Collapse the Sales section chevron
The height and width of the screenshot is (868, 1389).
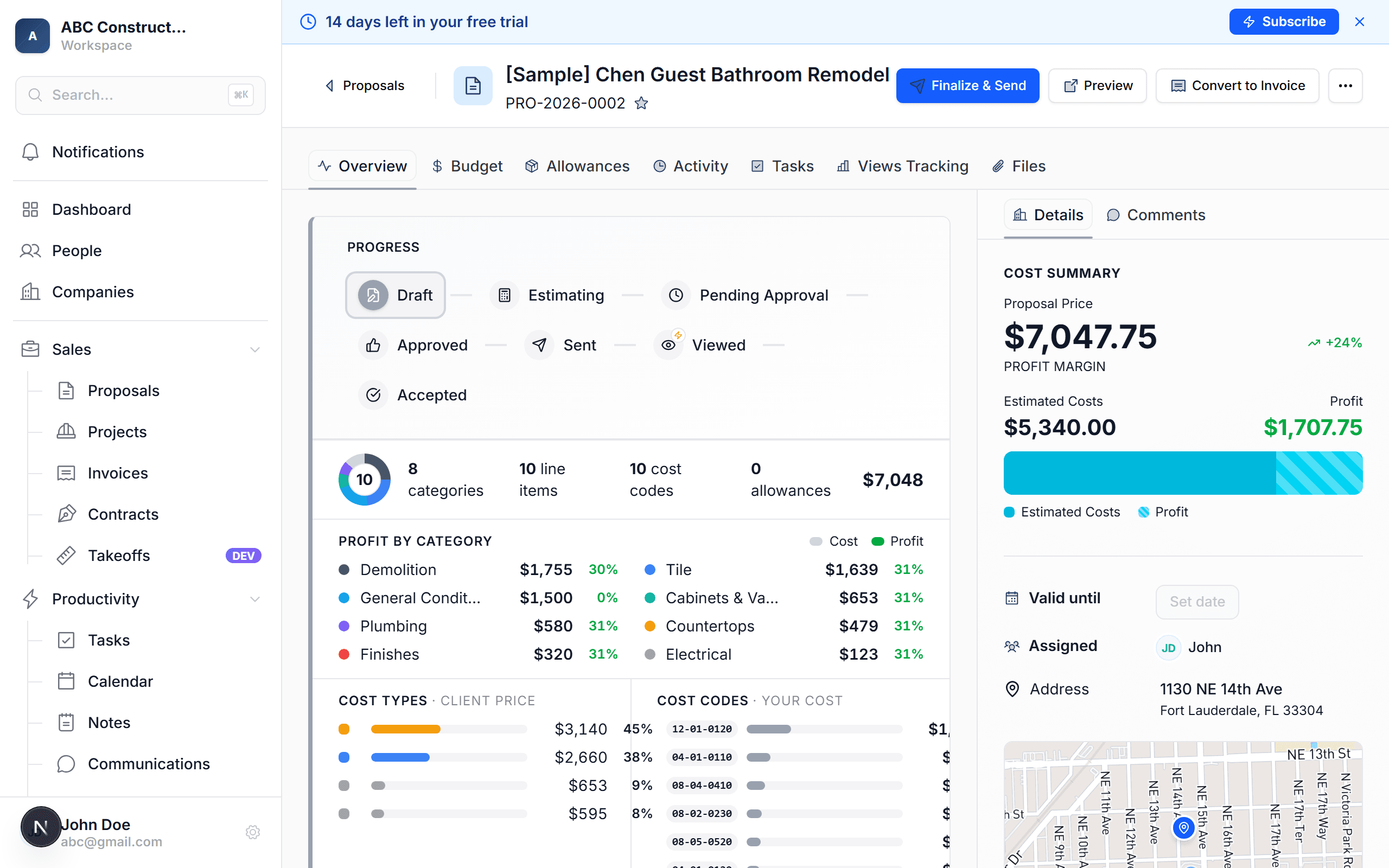(255, 349)
